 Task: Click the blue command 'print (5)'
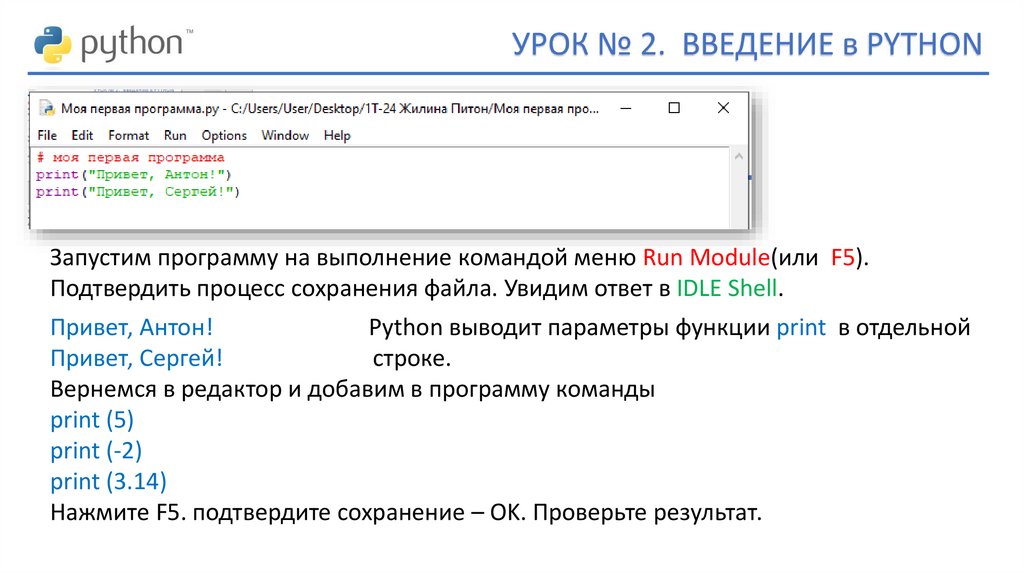[x=92, y=420]
